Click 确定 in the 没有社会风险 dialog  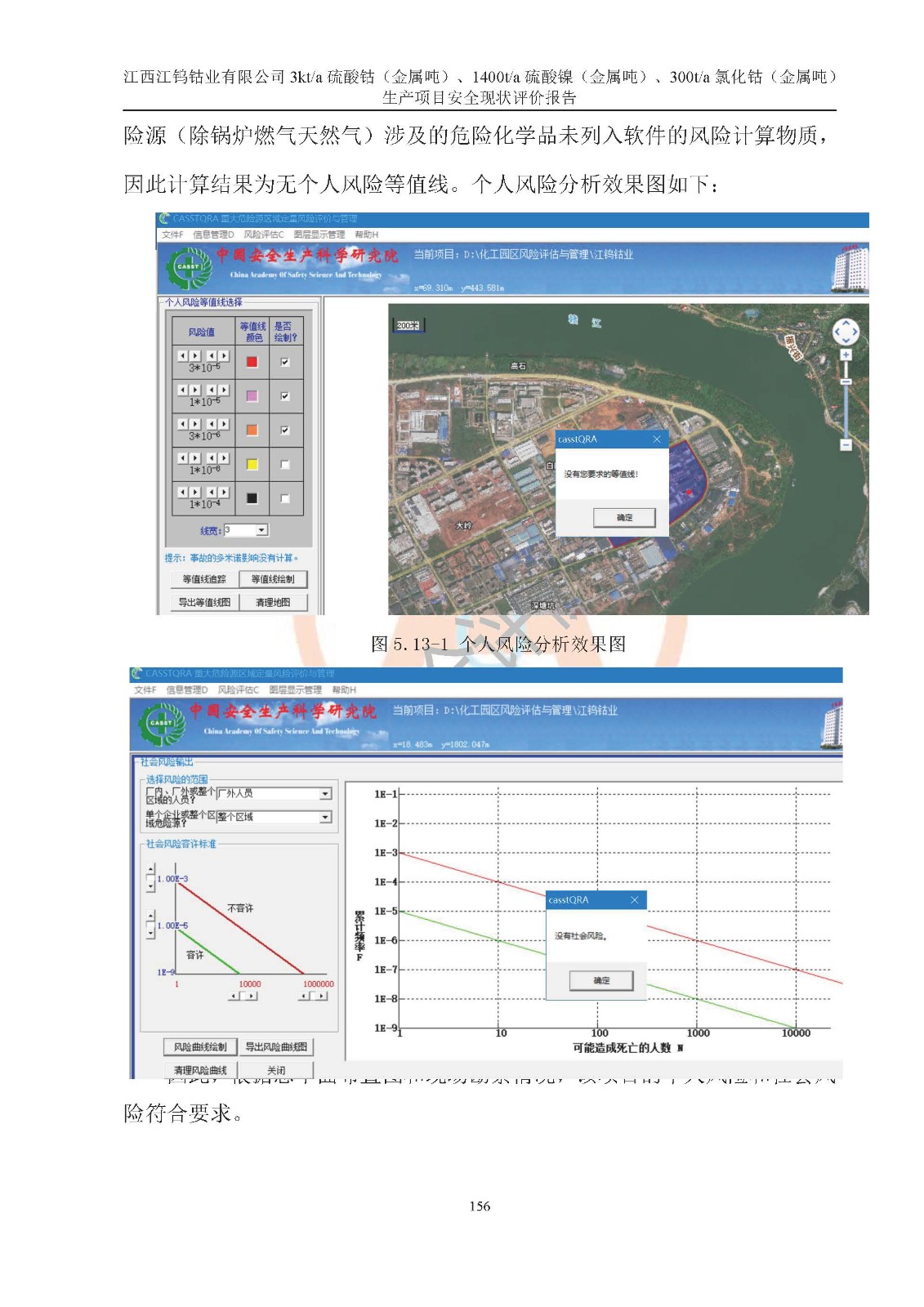(x=601, y=980)
